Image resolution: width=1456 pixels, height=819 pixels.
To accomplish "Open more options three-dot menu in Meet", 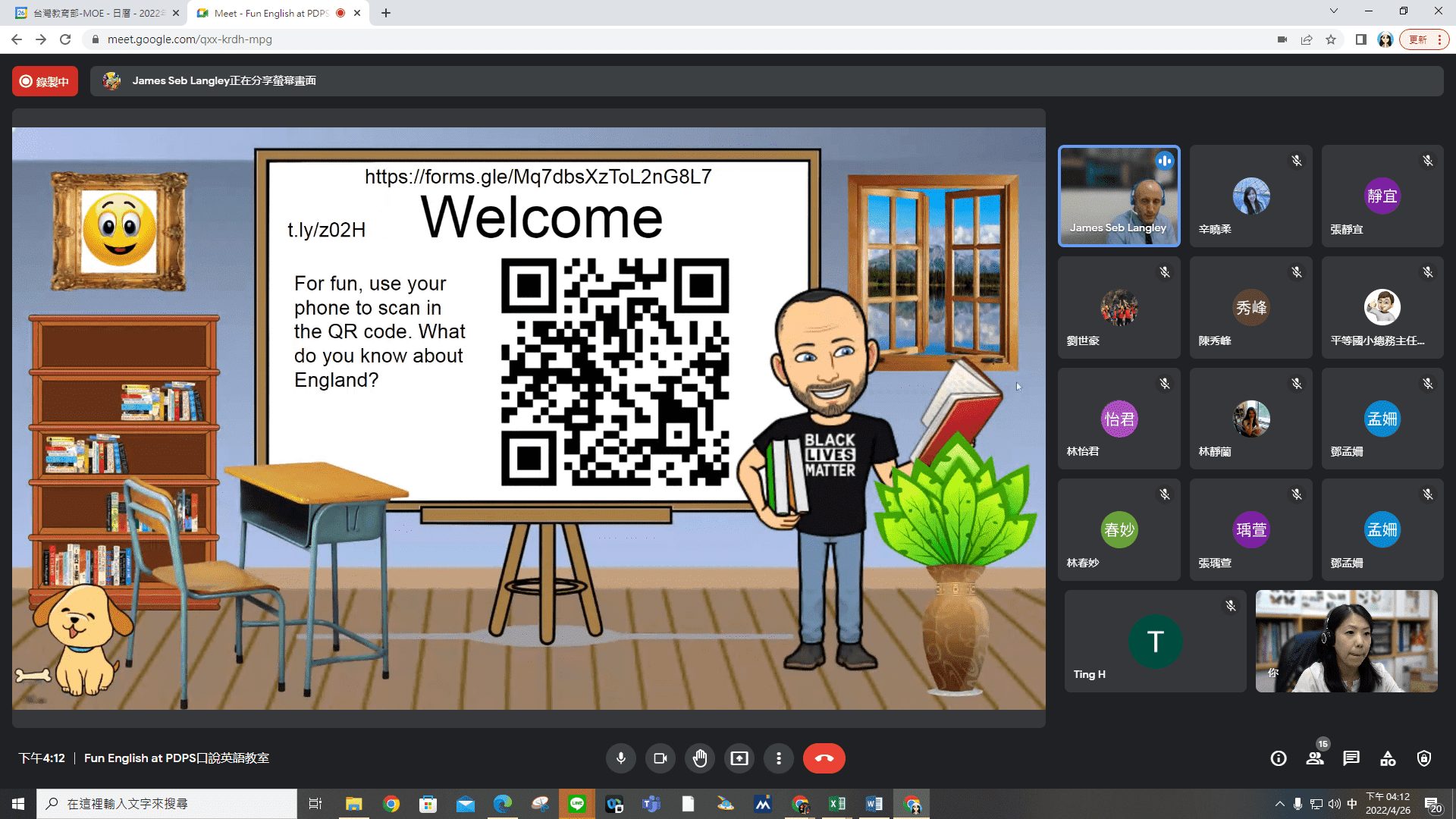I will pos(779,758).
